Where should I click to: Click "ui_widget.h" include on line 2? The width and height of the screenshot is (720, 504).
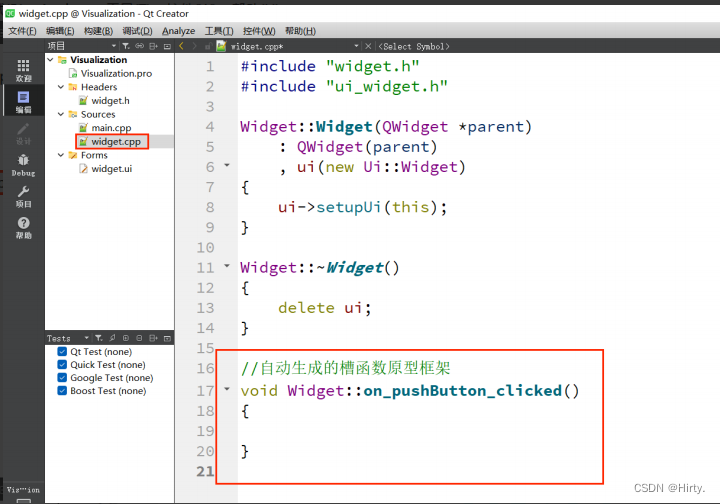pyautogui.click(x=387, y=86)
